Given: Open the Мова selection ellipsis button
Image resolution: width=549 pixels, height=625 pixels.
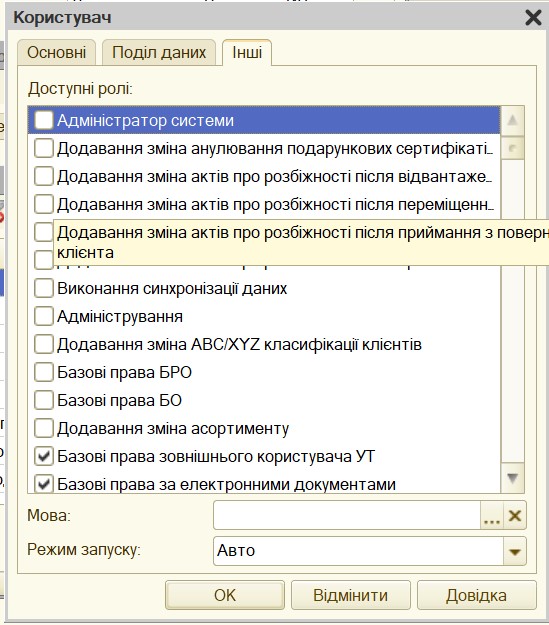Looking at the screenshot, I should point(492,515).
